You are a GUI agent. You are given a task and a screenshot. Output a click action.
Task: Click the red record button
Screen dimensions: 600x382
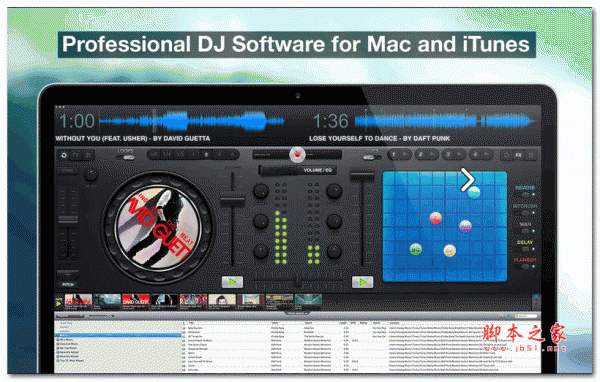(x=297, y=155)
